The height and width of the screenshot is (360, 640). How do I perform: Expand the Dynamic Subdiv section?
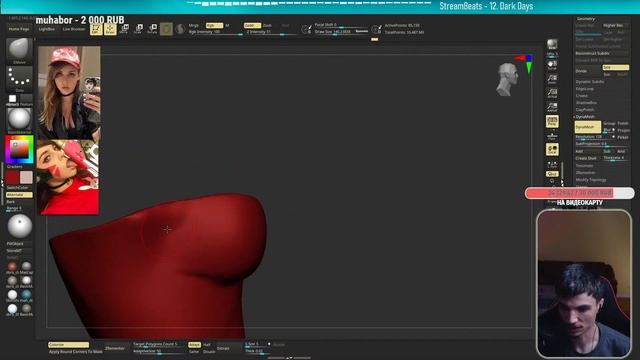click(589, 82)
